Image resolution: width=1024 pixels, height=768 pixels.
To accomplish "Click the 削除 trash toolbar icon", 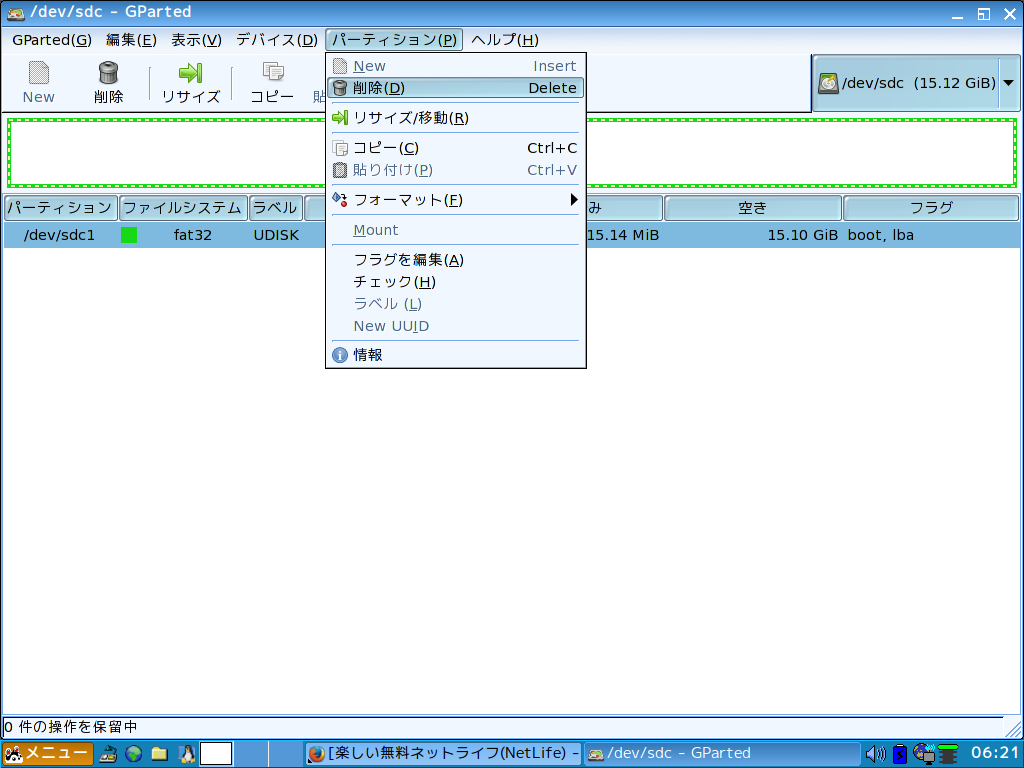I will click(108, 72).
